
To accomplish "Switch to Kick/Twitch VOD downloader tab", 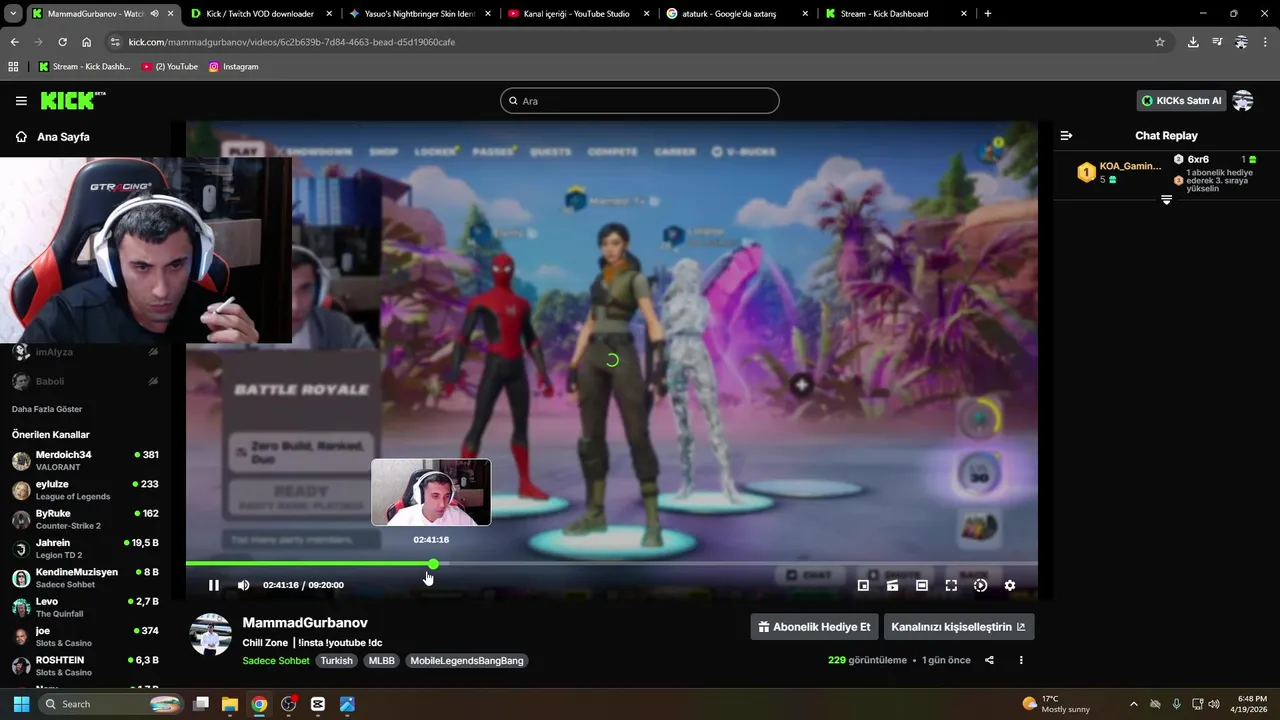I will click(260, 14).
